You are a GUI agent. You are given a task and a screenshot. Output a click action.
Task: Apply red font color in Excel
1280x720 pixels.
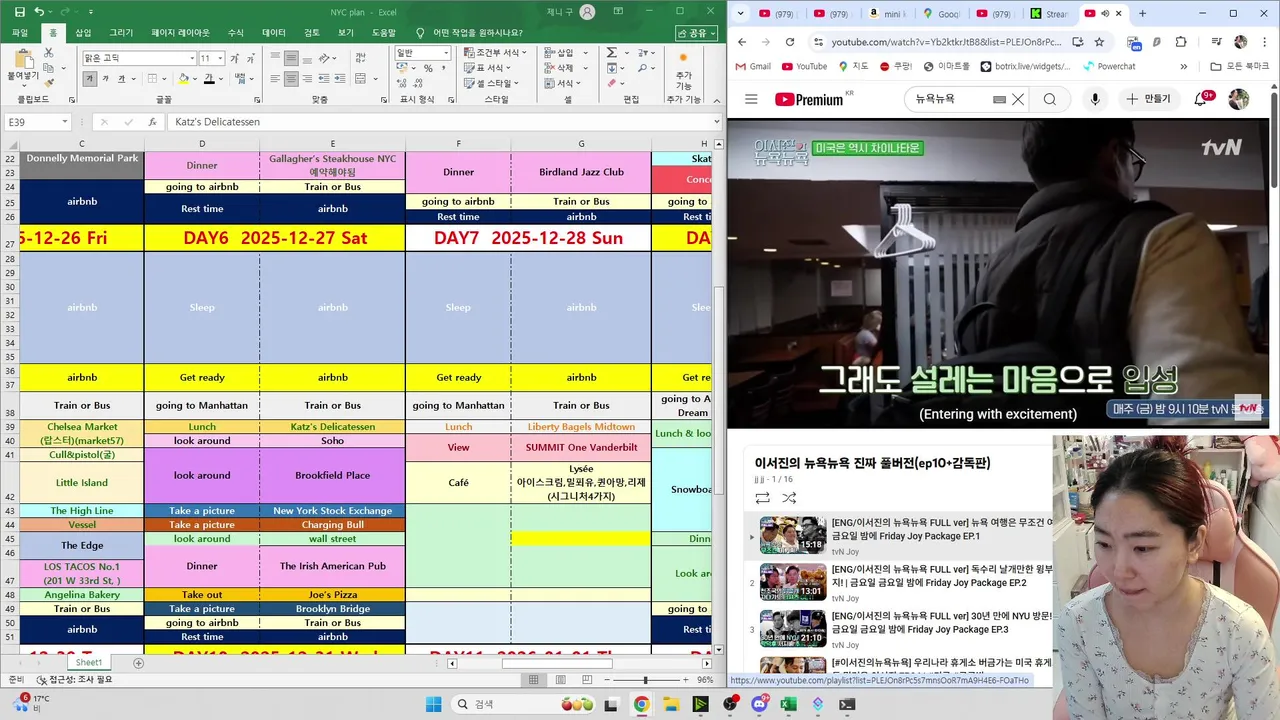click(x=209, y=78)
